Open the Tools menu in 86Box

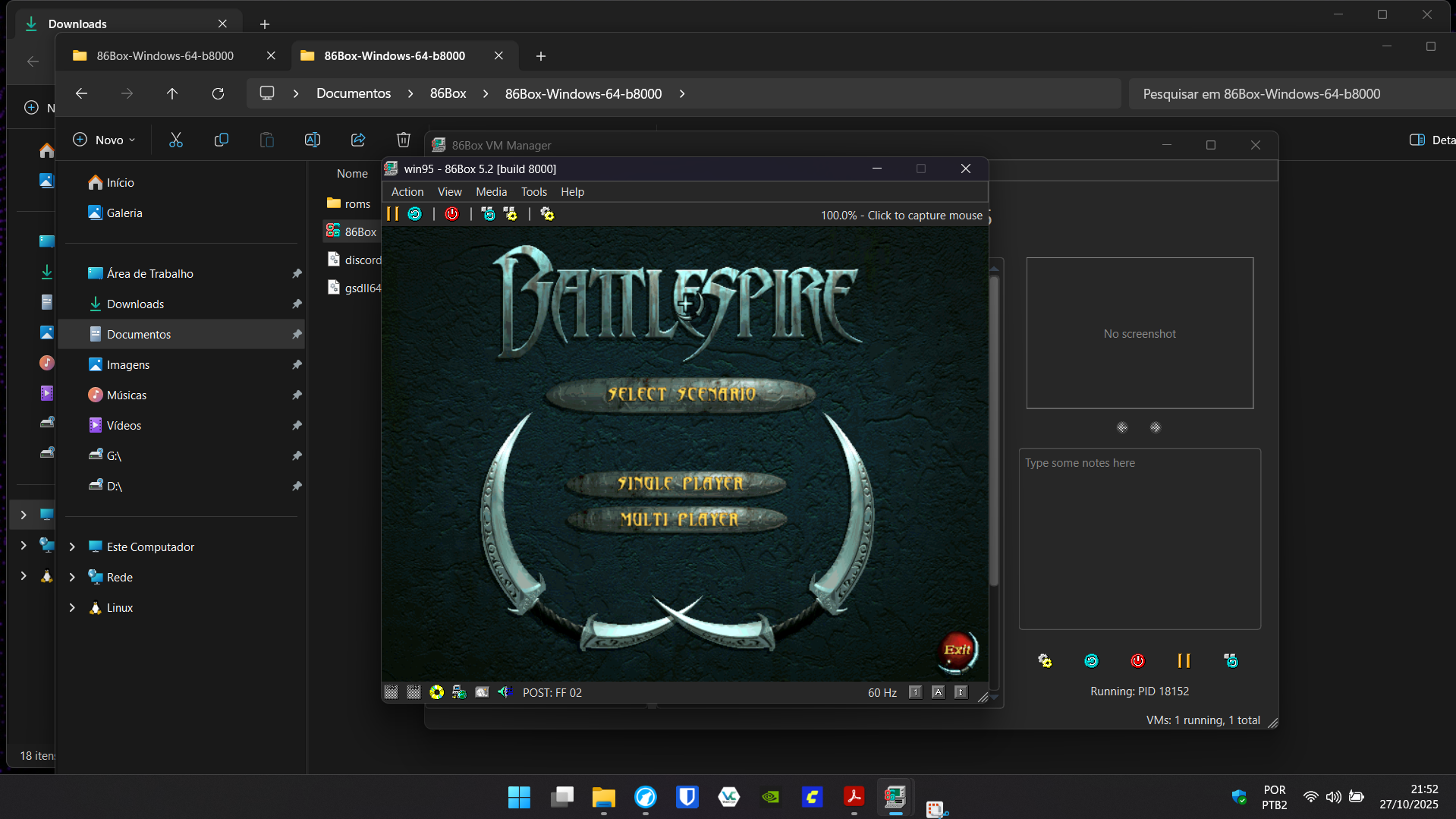point(533,192)
